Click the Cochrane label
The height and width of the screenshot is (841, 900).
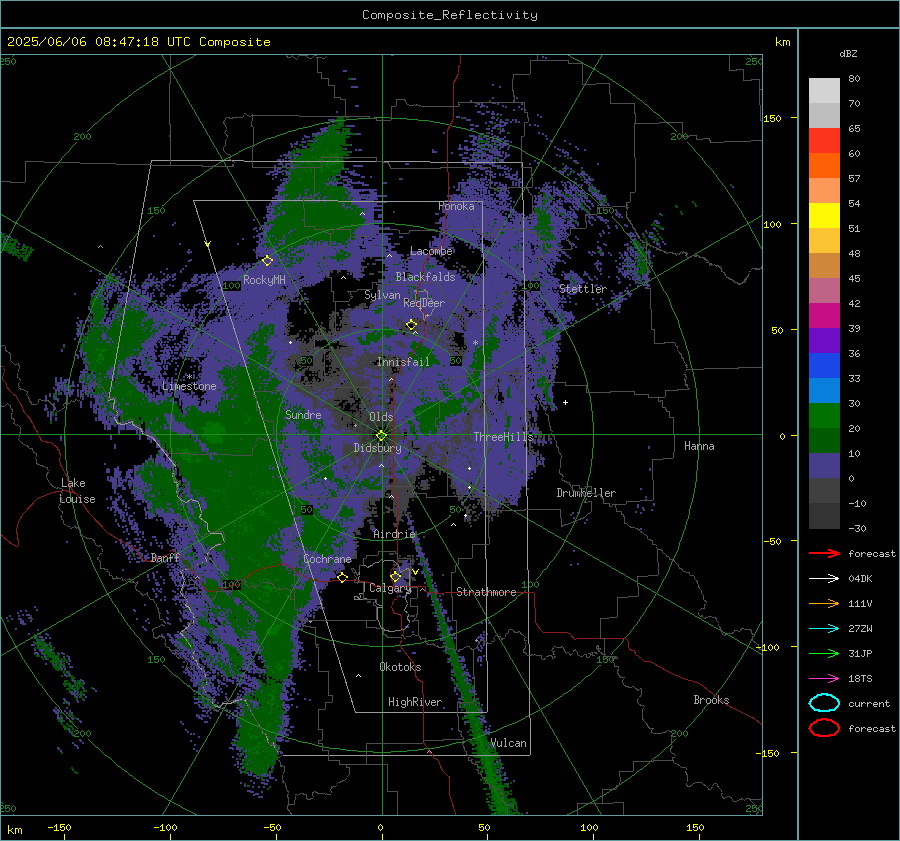(x=327, y=559)
